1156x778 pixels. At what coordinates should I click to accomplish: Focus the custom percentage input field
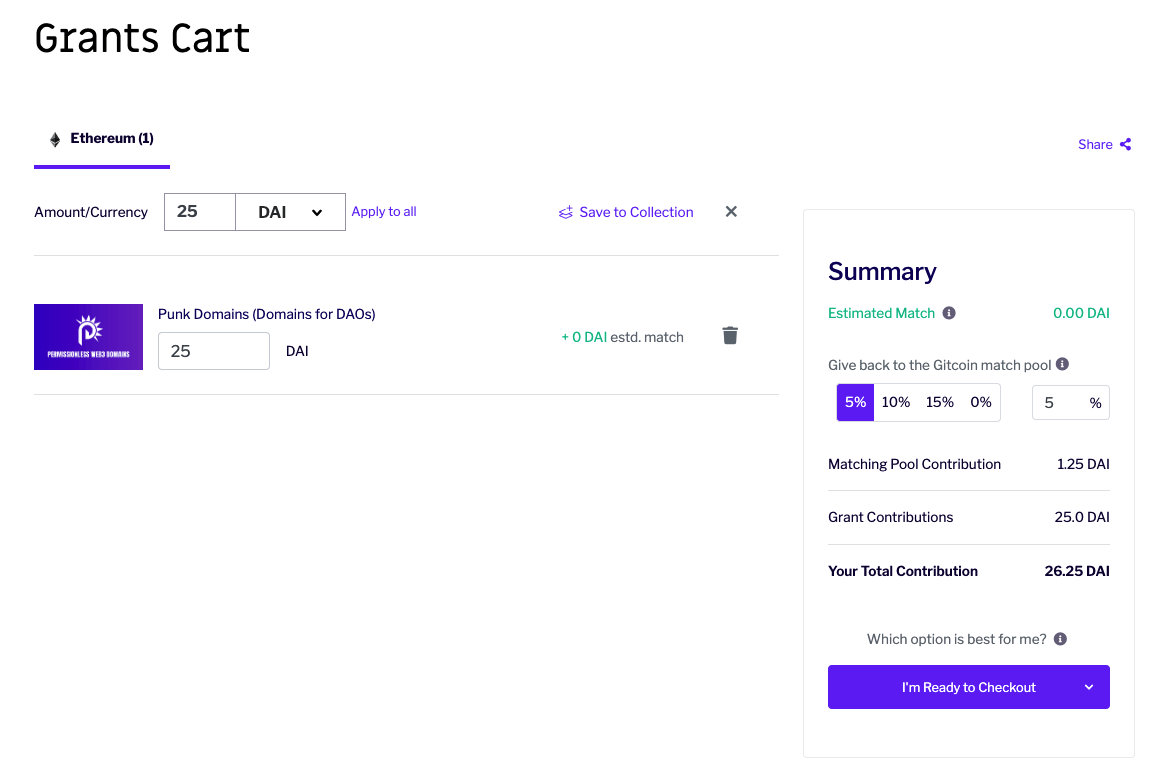pyautogui.click(x=1070, y=403)
